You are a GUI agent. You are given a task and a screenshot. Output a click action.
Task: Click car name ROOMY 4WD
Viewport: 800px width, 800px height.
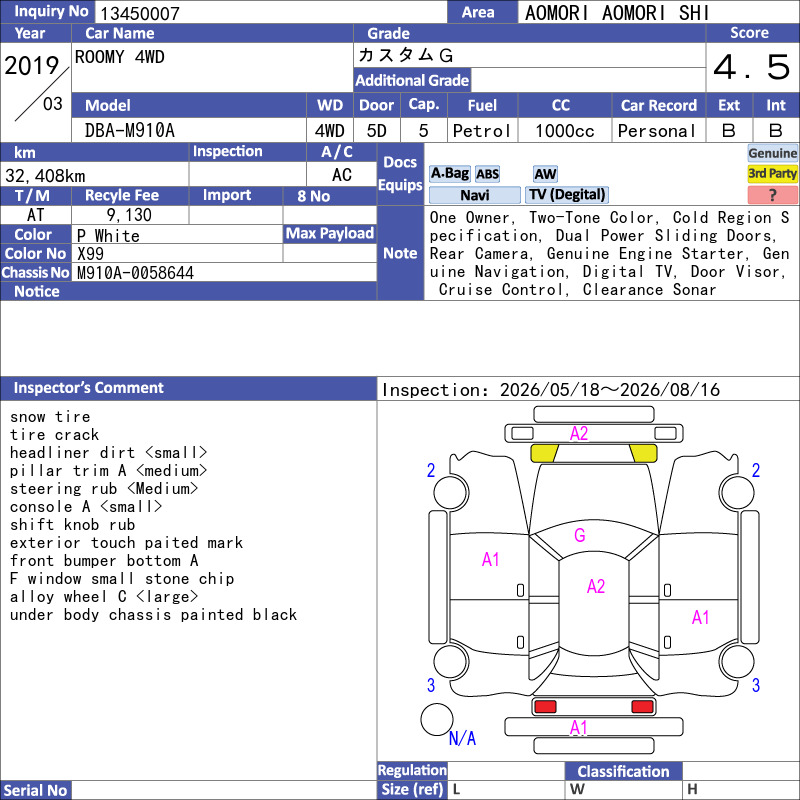119,57
